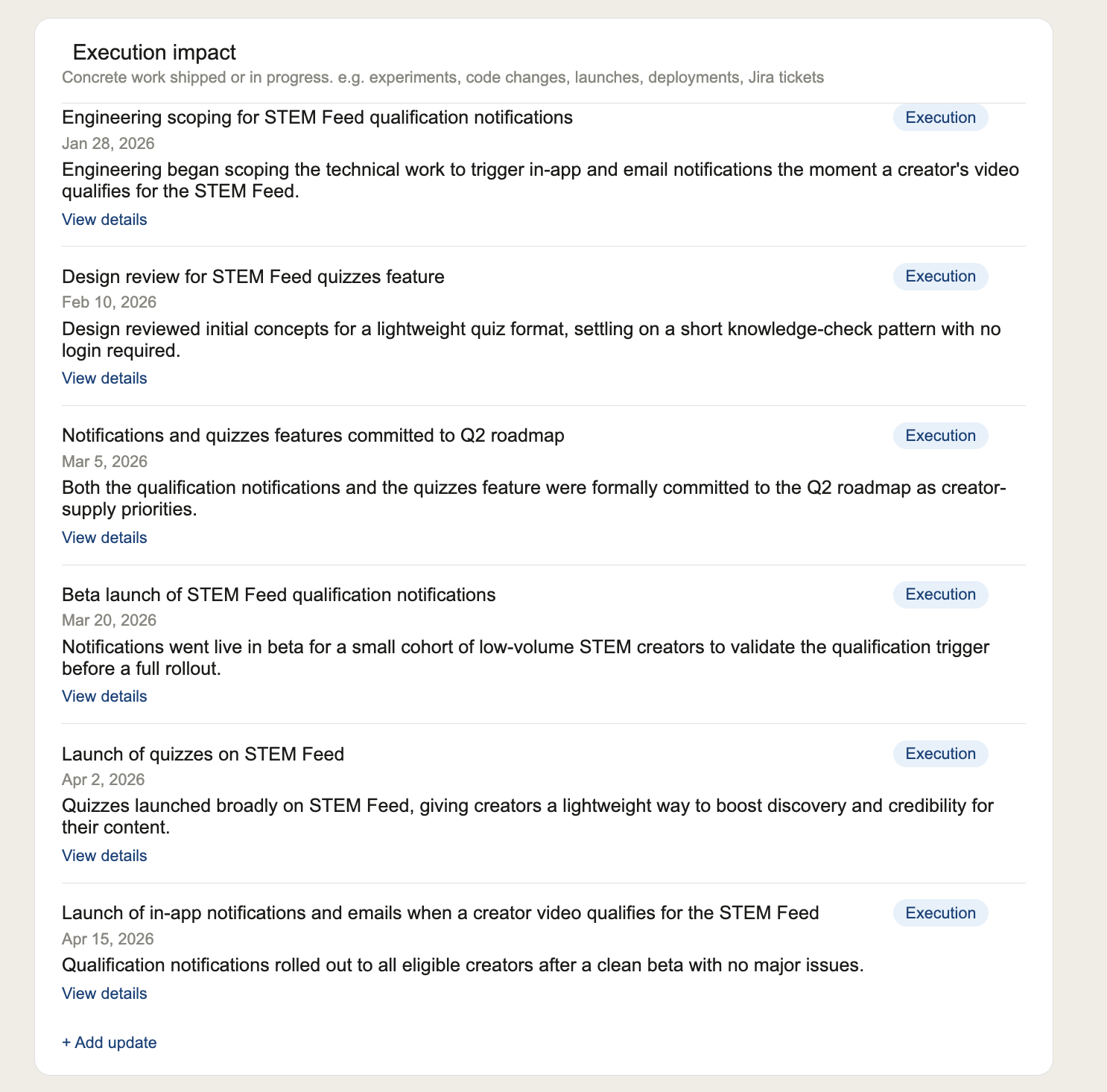Click the Execution impact section heading
The height and width of the screenshot is (1092, 1107).
point(154,53)
